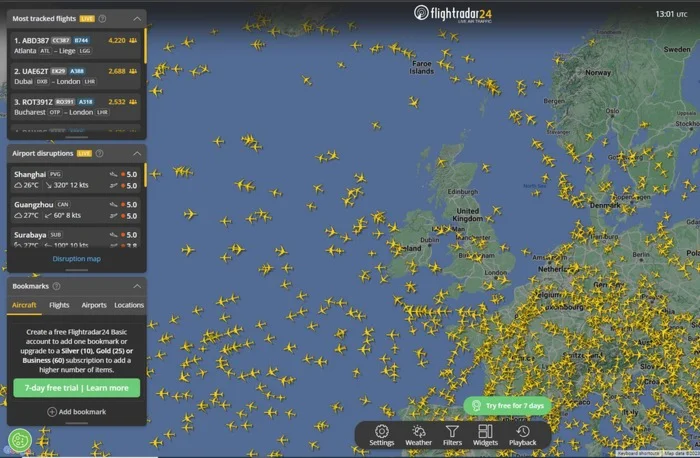Click viewers icon on UAE62T row
This screenshot has height=458, width=700.
tap(133, 71)
